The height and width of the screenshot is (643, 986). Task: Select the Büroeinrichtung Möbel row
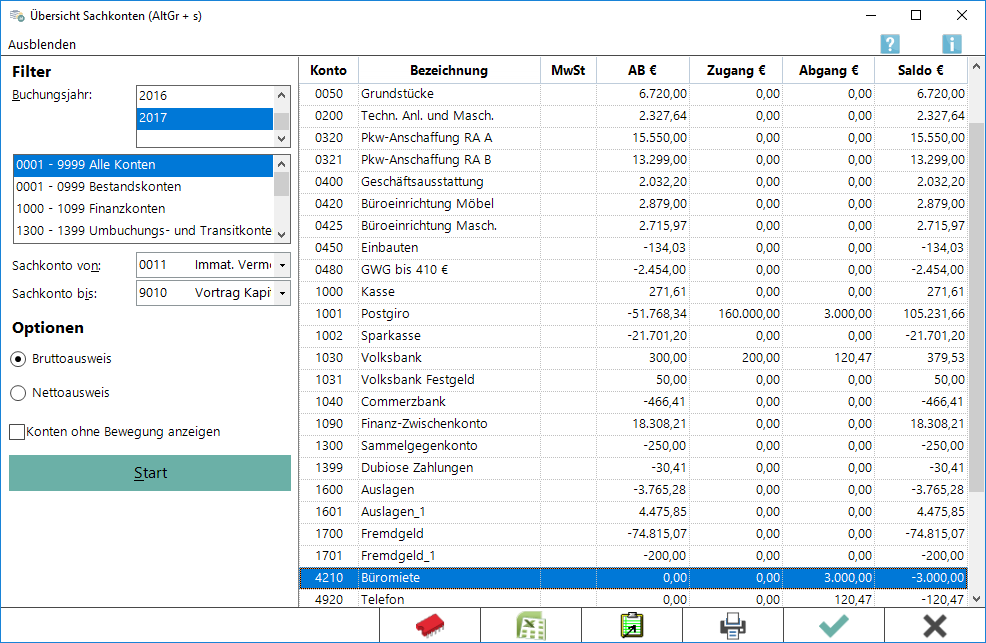point(633,204)
